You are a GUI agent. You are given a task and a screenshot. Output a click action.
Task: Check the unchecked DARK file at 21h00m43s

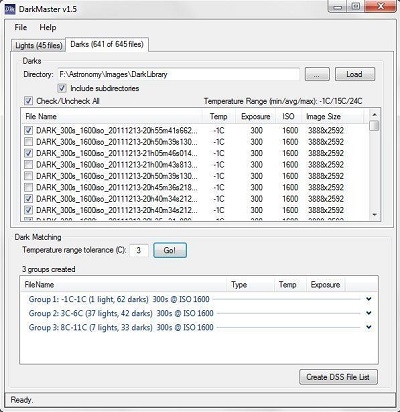(x=29, y=165)
